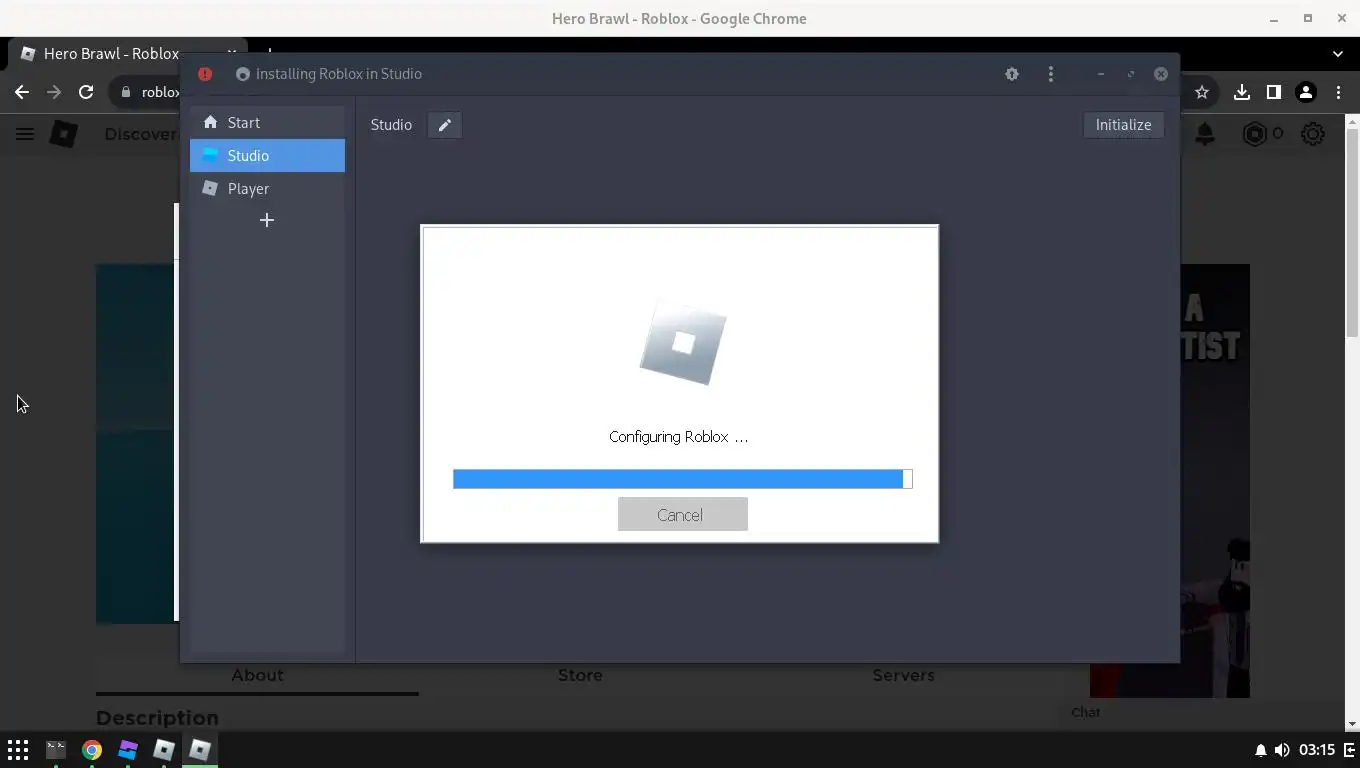
Task: Click the Description heading
Action: (157, 718)
